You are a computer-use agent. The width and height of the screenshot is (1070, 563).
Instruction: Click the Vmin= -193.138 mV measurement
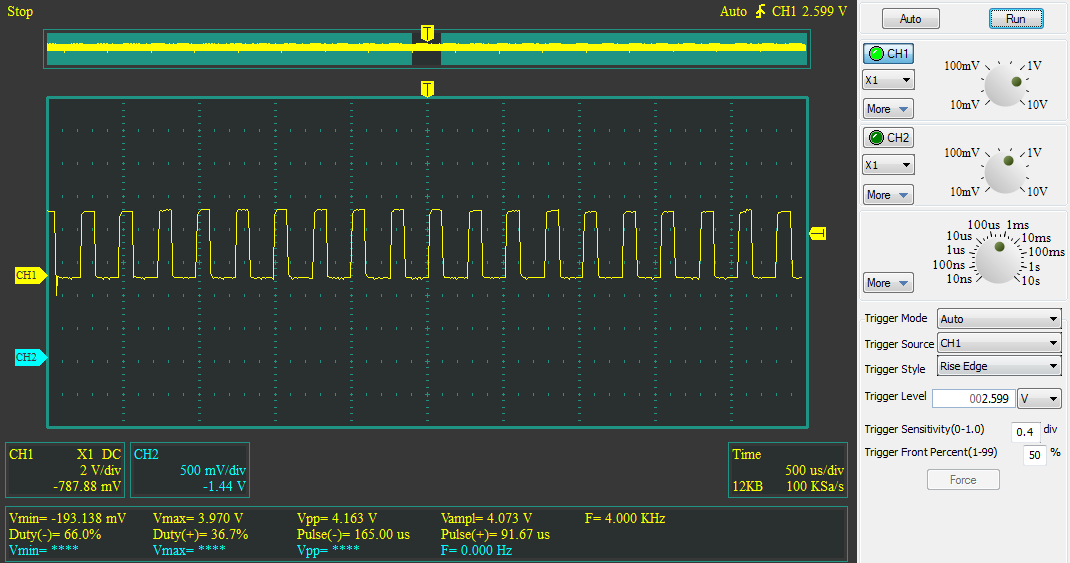pyautogui.click(x=68, y=519)
